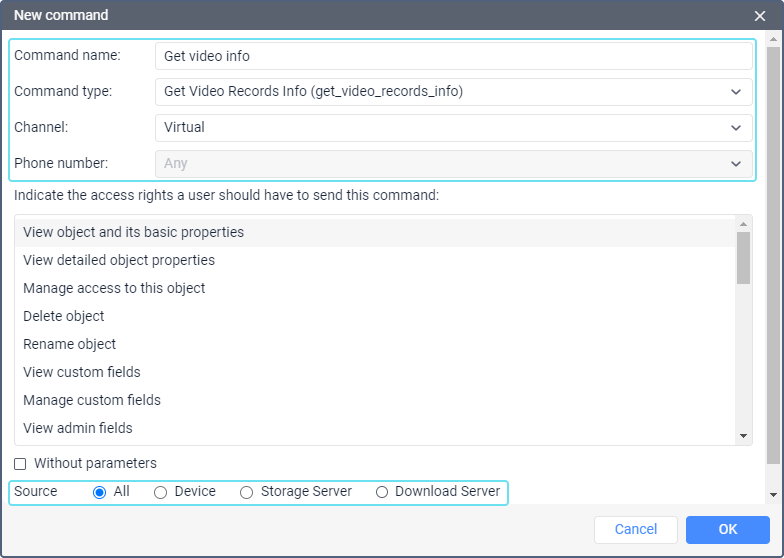
Task: Open the Phone number dropdown
Action: [454, 164]
